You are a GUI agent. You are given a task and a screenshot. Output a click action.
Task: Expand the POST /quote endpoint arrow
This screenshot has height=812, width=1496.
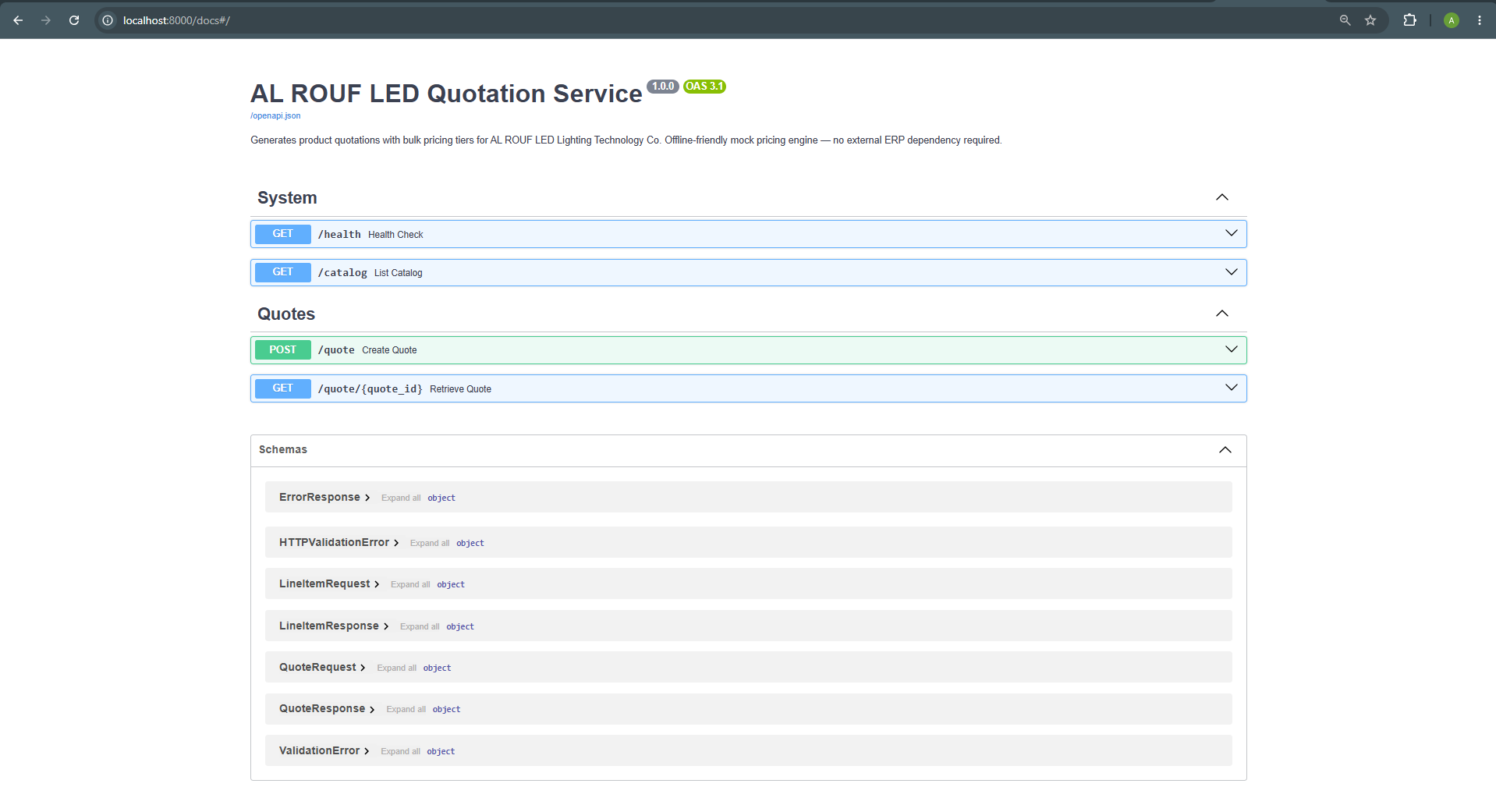click(1232, 349)
